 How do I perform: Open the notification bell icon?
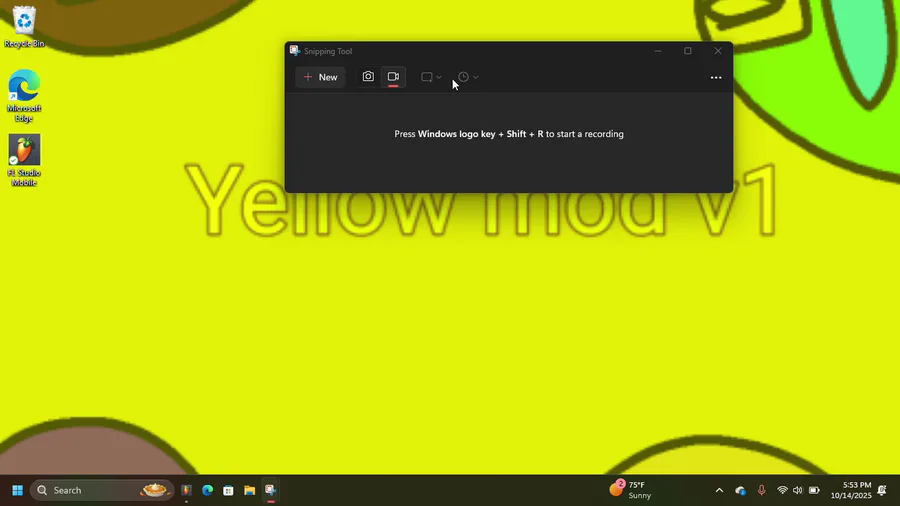pyautogui.click(x=882, y=491)
